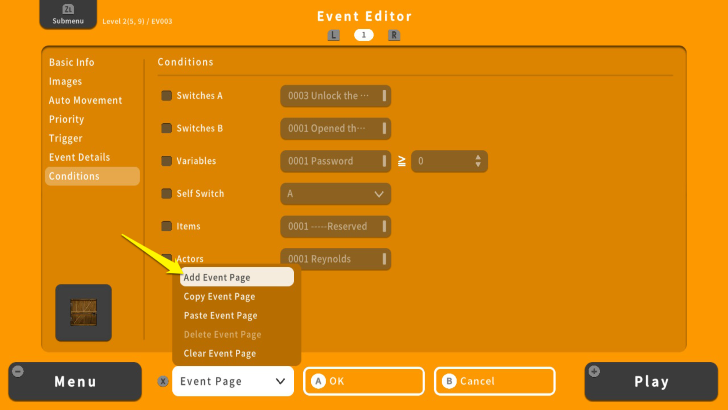Open the ZL Submenu button
This screenshot has height=410, width=728.
68,14
